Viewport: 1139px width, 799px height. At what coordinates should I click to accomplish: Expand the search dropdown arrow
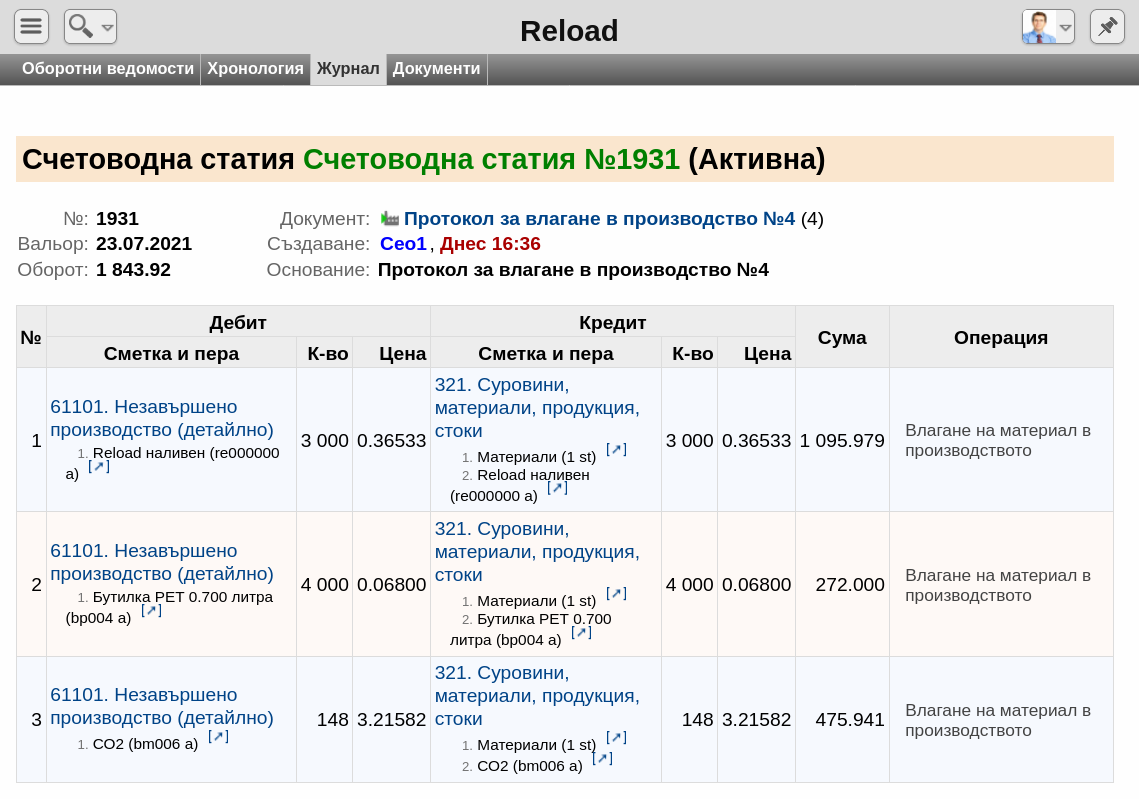[x=108, y=28]
